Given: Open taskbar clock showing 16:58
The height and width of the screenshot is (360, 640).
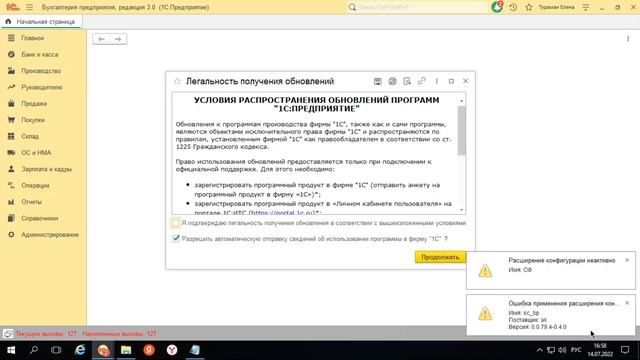Looking at the screenshot, I should coord(600,350).
